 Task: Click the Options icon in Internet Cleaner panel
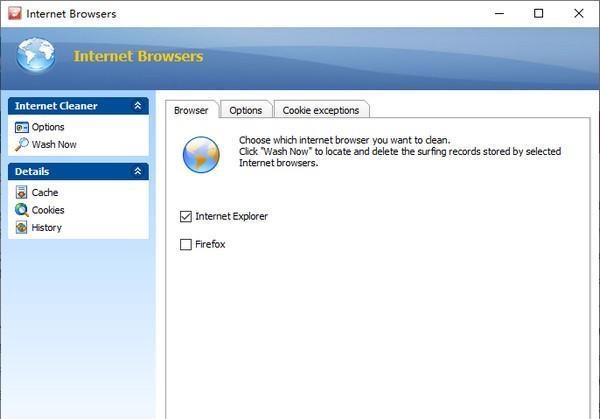click(21, 127)
